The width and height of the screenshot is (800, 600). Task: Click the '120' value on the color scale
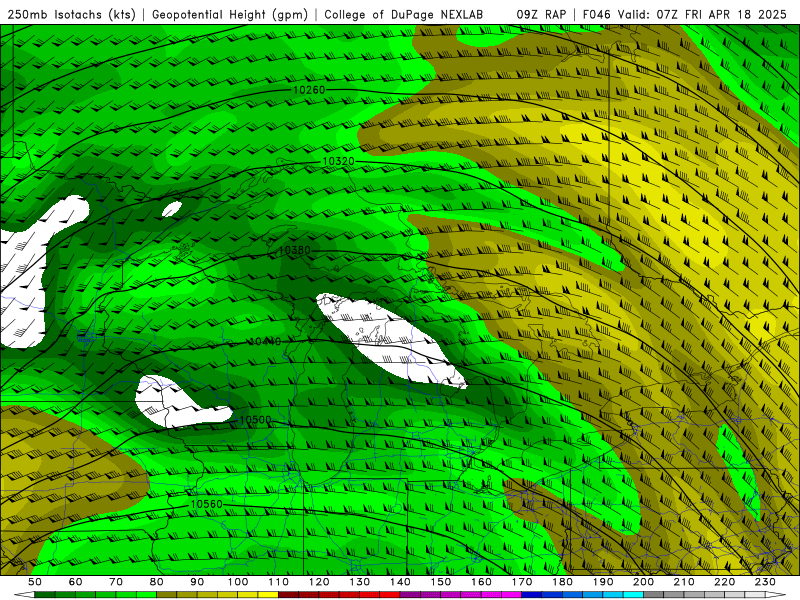(319, 582)
